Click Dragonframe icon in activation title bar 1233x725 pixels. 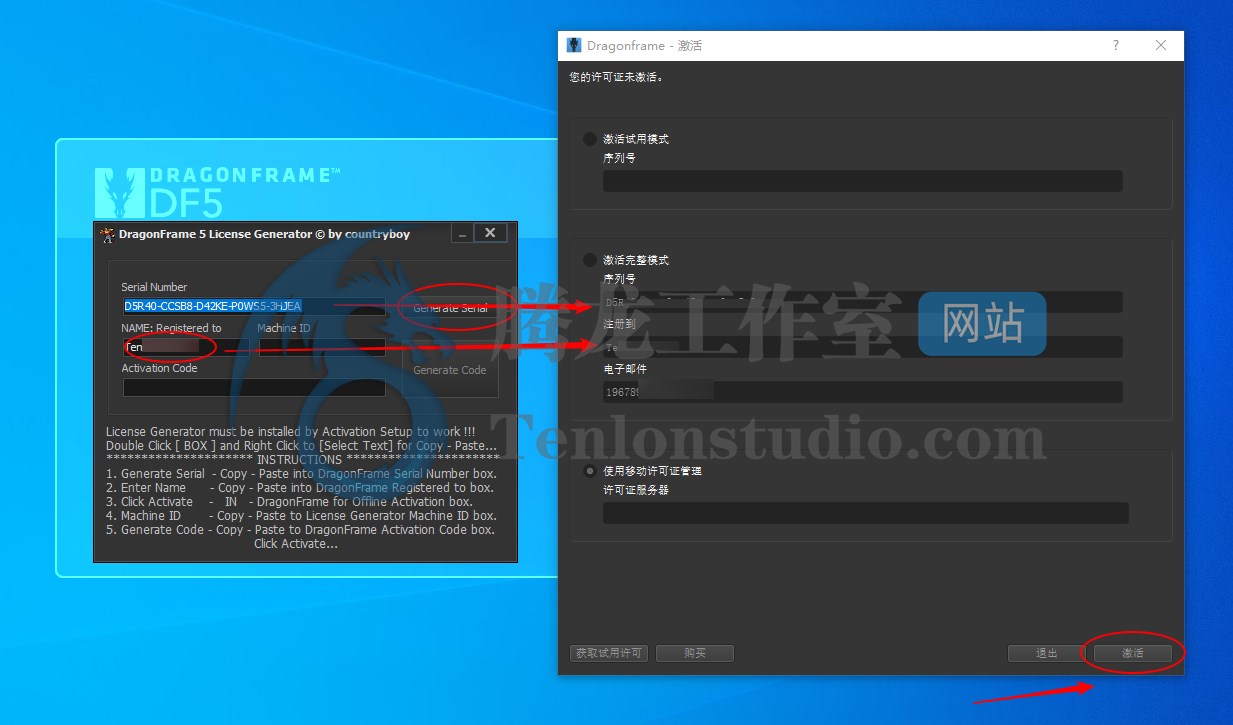574,46
